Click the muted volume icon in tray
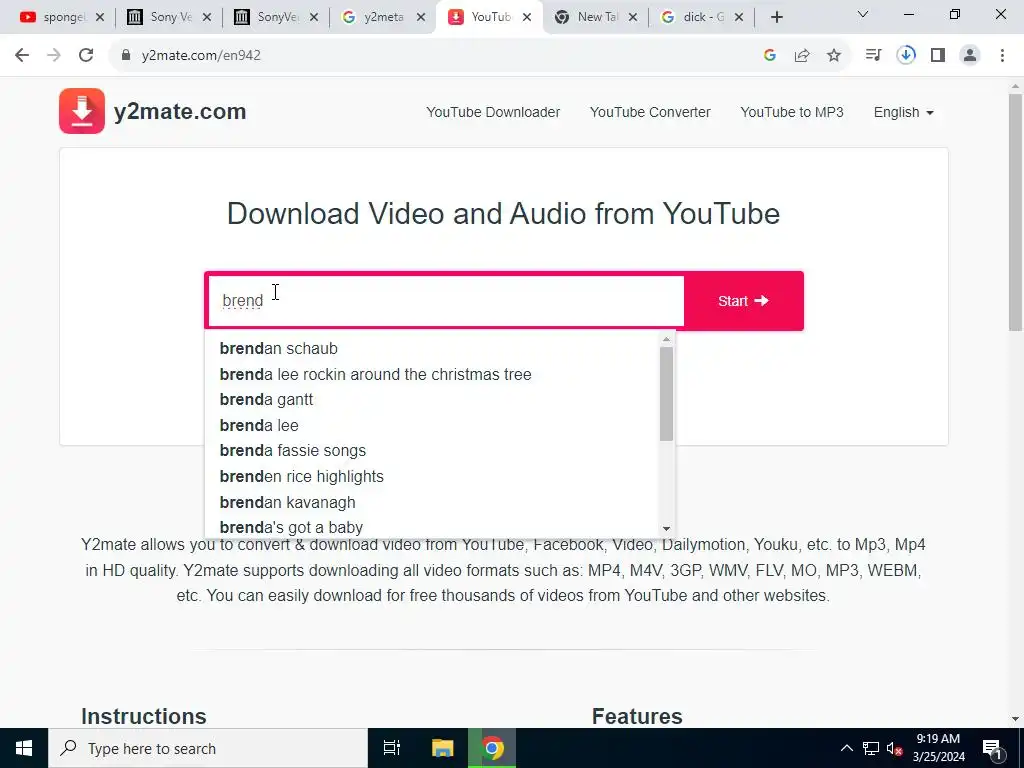 pyautogui.click(x=895, y=748)
